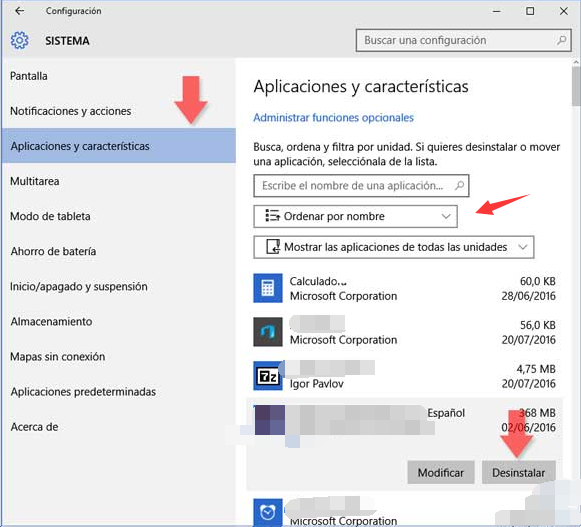This screenshot has width=581, height=527.
Task: Select Aplicaciones y características in the sidebar
Action: (119, 146)
